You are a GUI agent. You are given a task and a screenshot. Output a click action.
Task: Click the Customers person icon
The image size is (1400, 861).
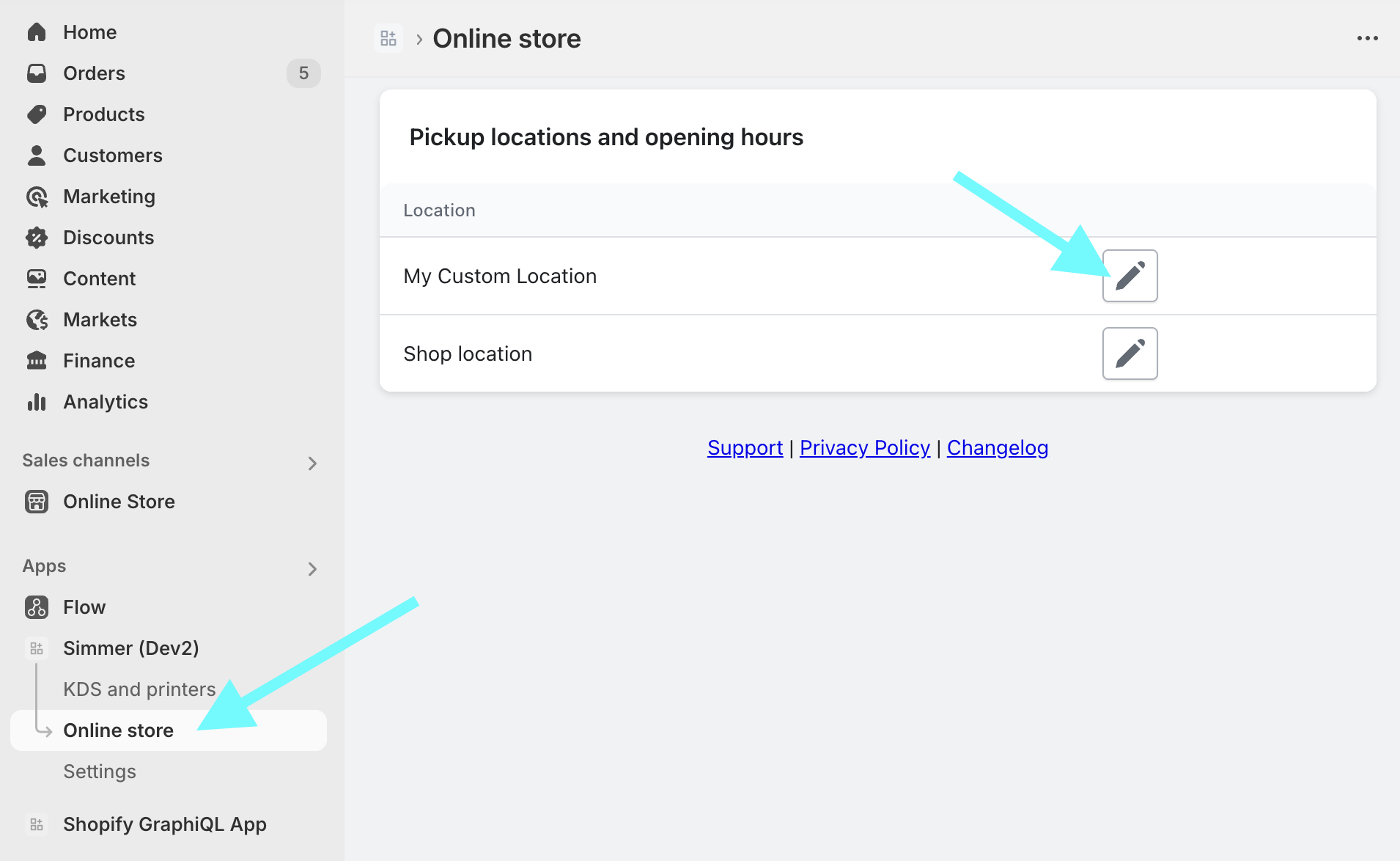[37, 155]
